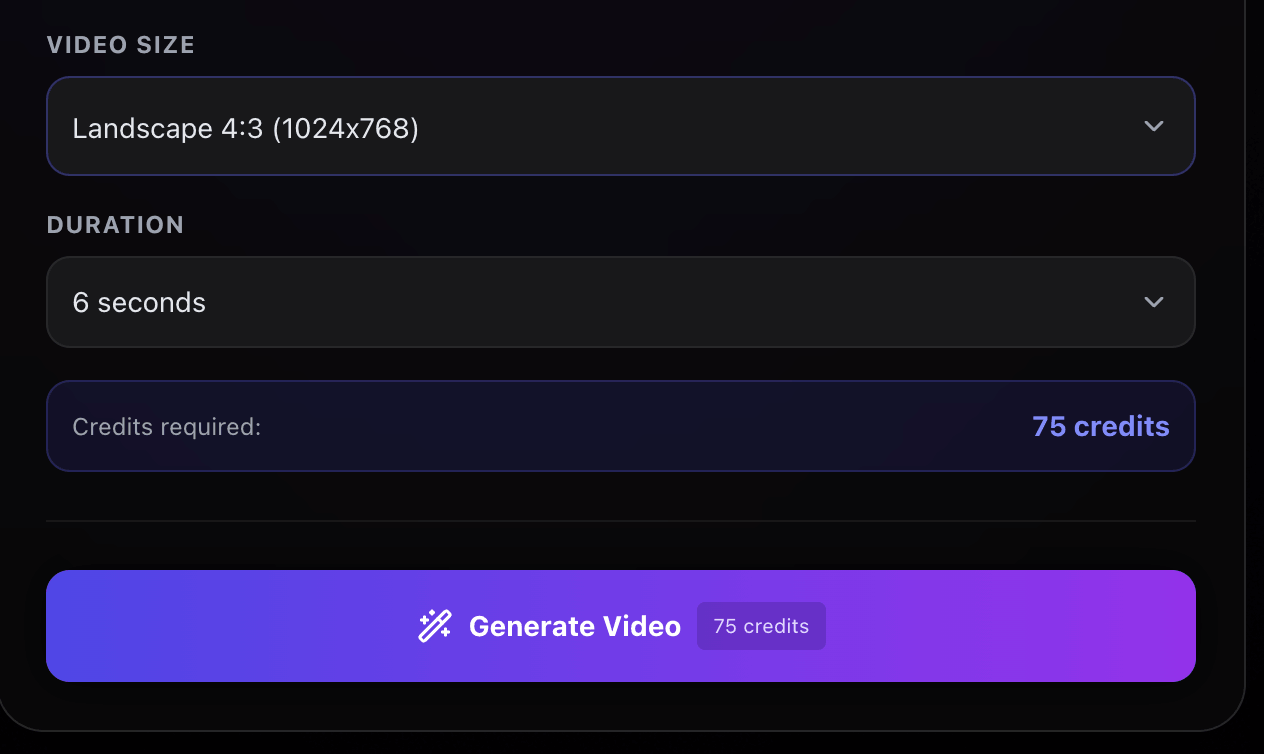Click the DURATION section label
This screenshot has height=754, width=1264.
(x=115, y=224)
